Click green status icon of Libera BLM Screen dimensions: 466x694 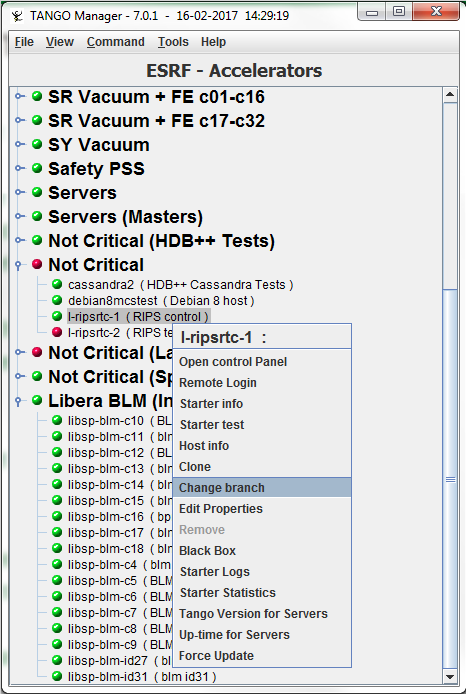[37, 401]
